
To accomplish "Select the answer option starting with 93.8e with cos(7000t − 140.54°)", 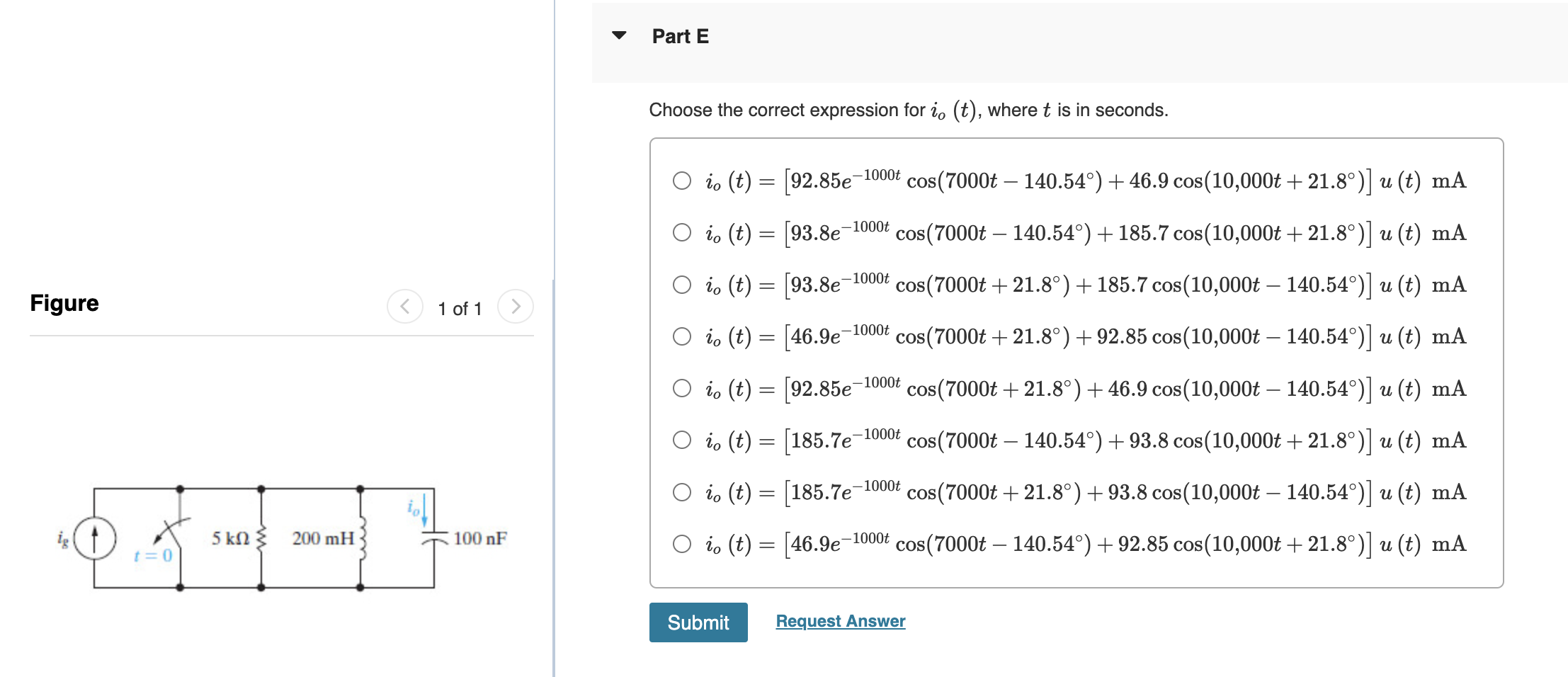I will click(681, 232).
